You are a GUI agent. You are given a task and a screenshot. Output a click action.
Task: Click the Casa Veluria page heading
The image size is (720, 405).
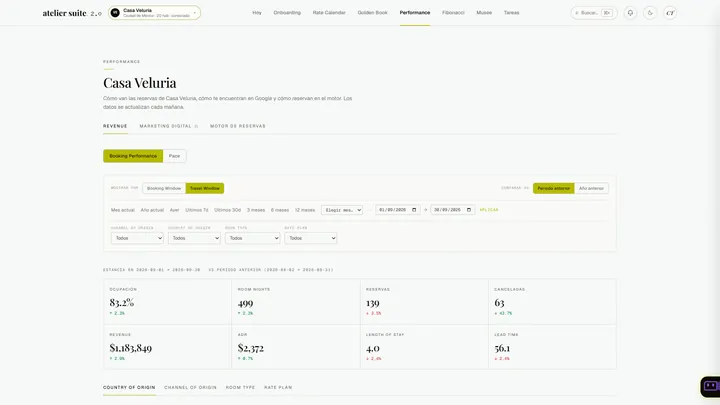pyautogui.click(x=140, y=83)
